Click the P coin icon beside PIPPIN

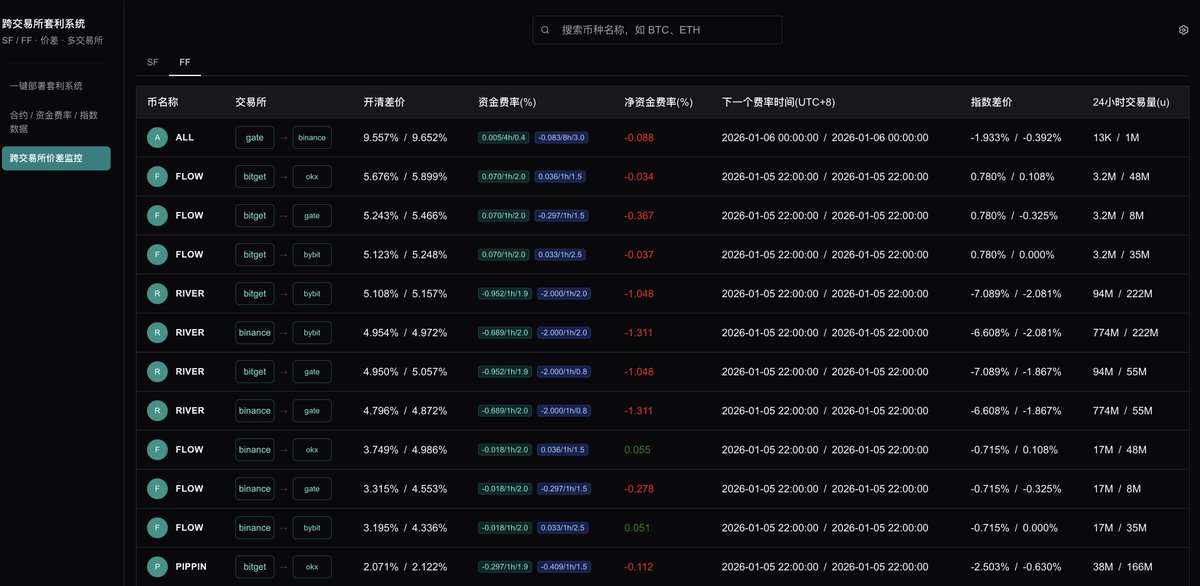pos(157,566)
